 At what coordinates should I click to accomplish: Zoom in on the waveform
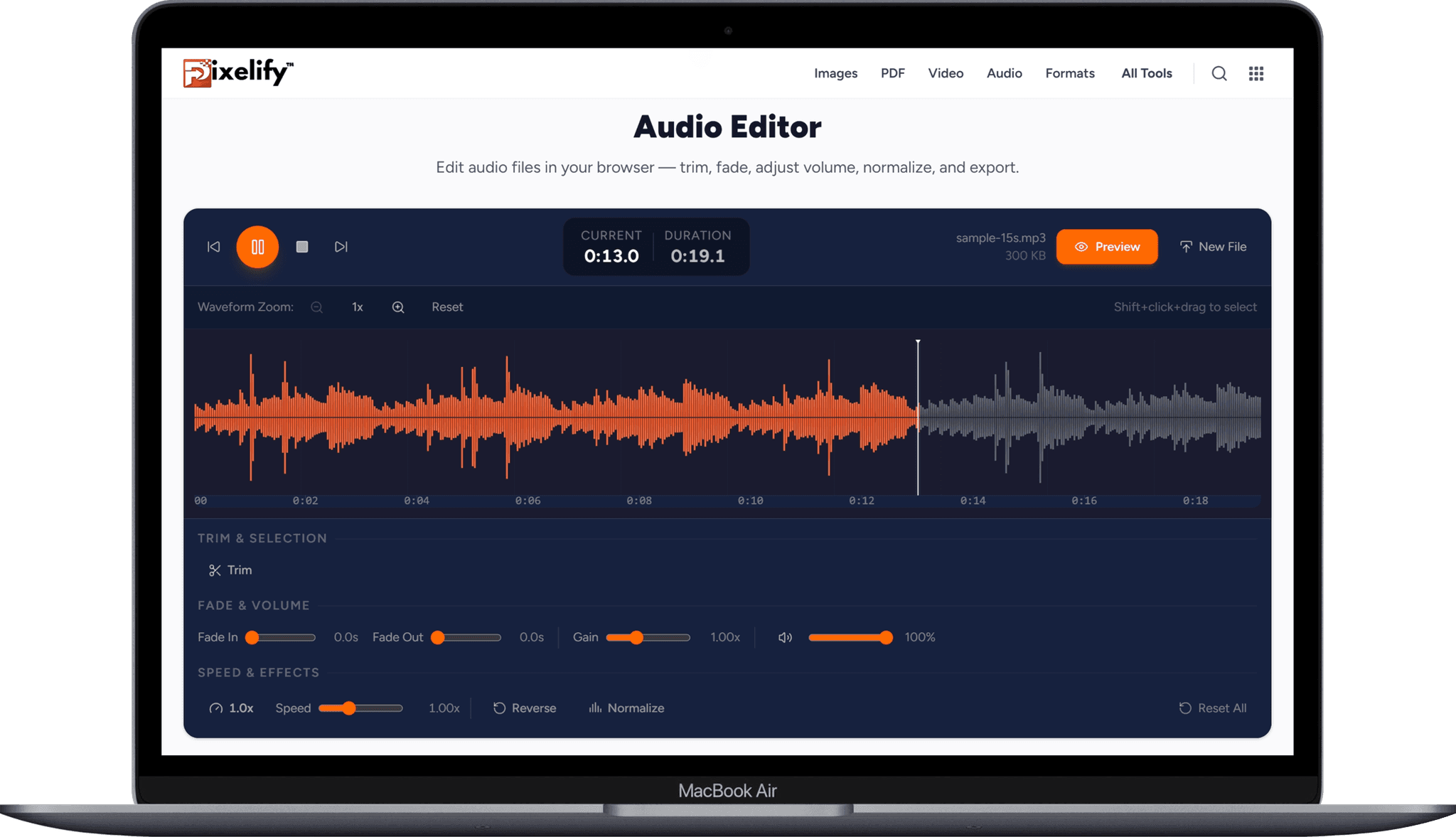397,306
